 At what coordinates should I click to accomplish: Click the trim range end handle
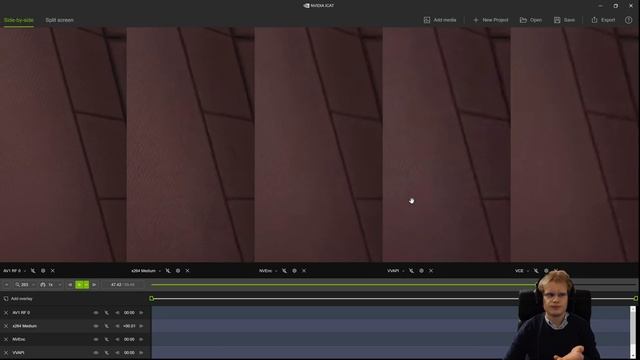click(x=636, y=298)
